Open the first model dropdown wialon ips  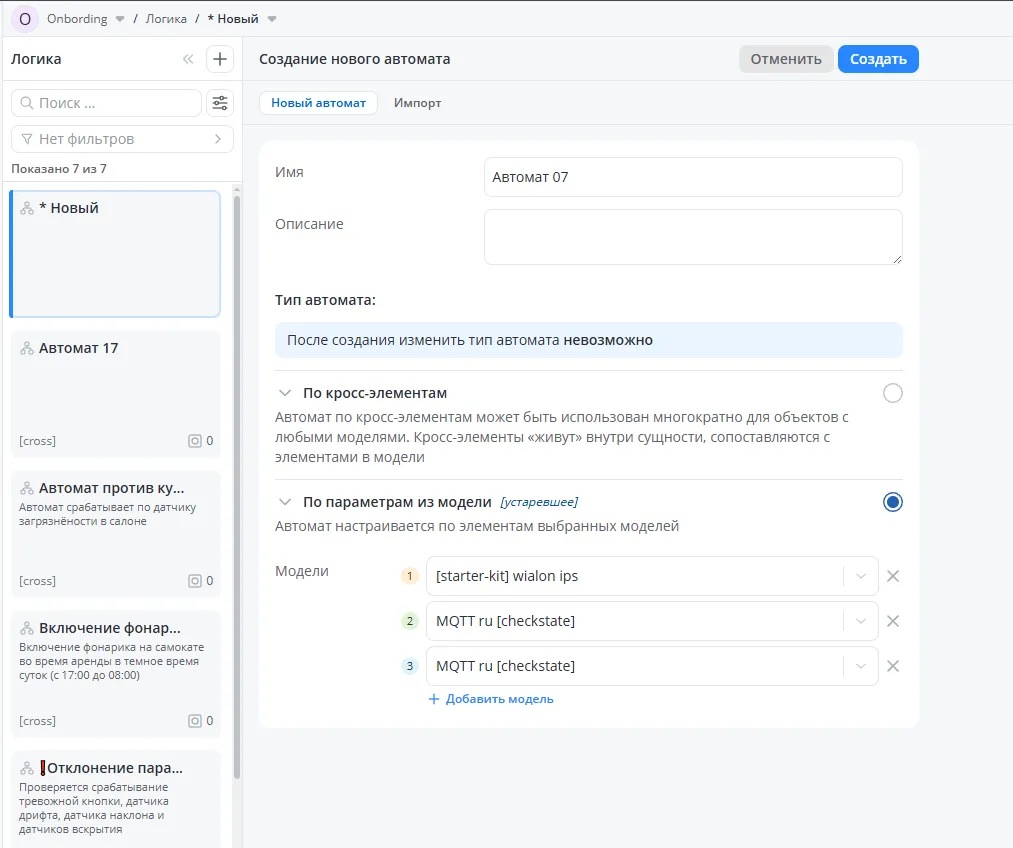(860, 576)
